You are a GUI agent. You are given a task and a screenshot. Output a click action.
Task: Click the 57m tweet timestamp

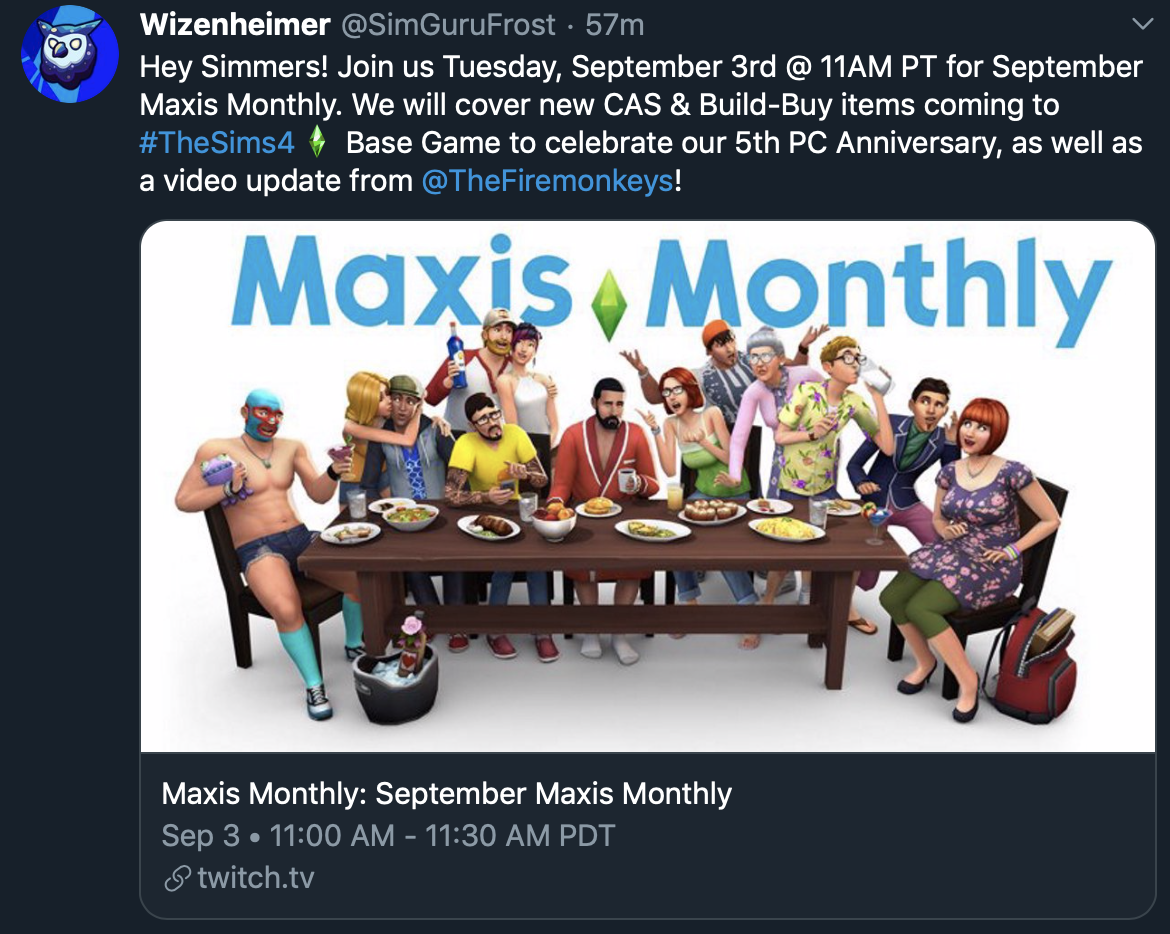[614, 25]
